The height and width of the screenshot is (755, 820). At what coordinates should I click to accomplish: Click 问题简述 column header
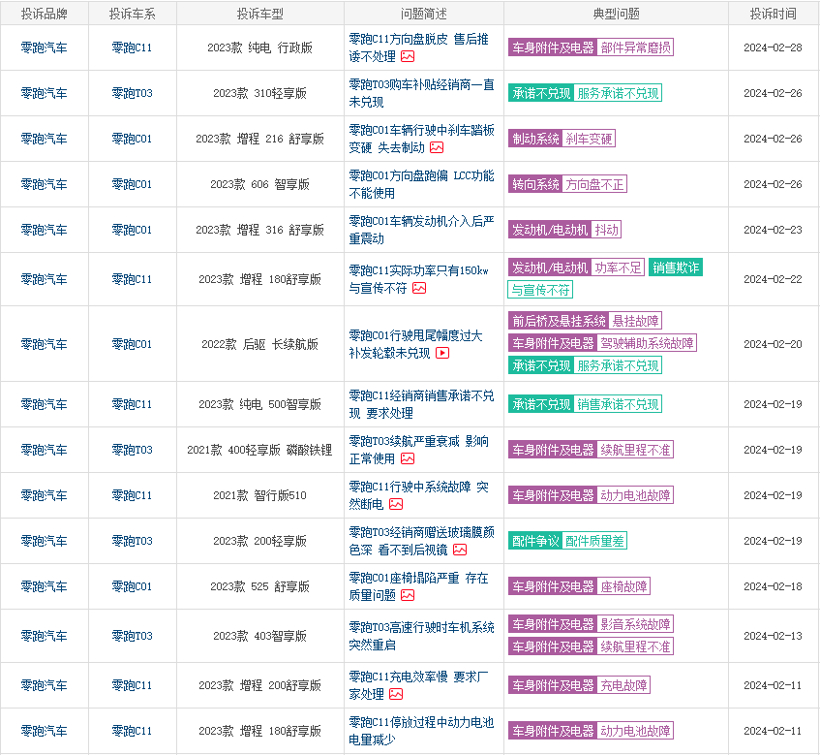click(424, 14)
